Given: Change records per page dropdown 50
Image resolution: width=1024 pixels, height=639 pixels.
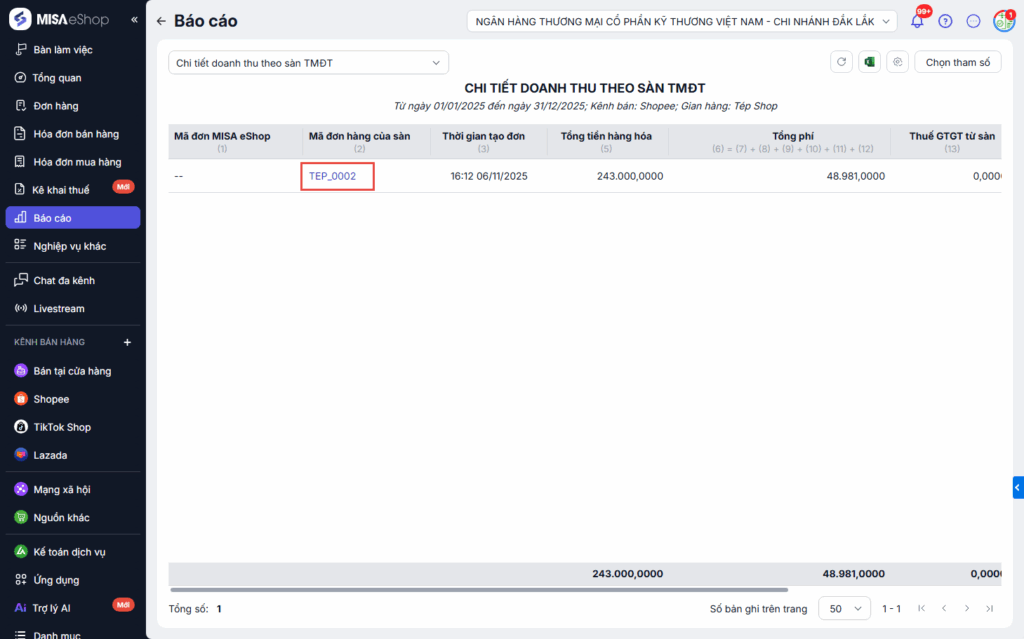Looking at the screenshot, I should coord(844,608).
